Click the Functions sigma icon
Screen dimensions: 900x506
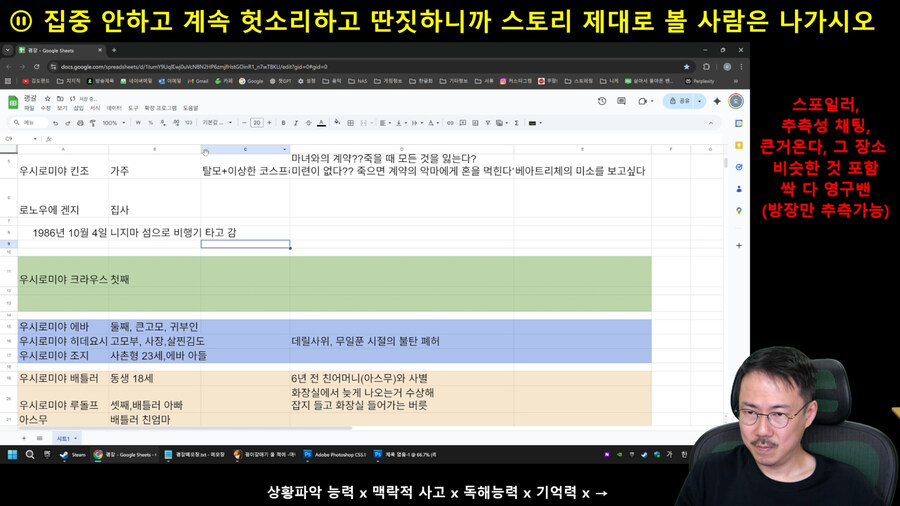click(516, 123)
